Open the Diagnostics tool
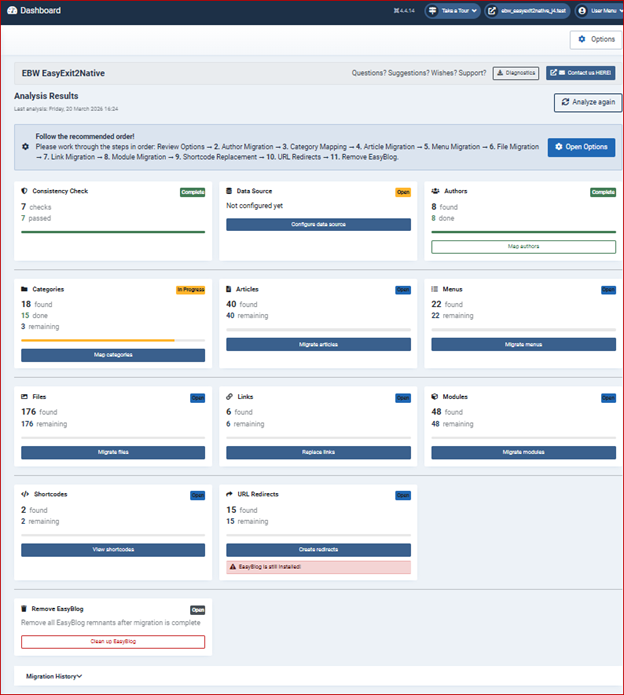 coord(516,73)
